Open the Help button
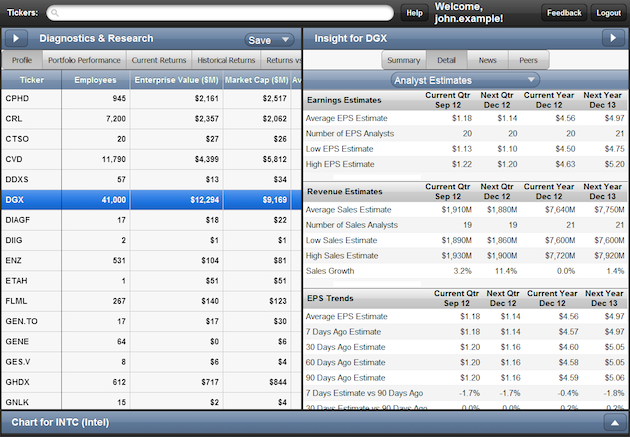The height and width of the screenshot is (437, 630). coord(414,13)
